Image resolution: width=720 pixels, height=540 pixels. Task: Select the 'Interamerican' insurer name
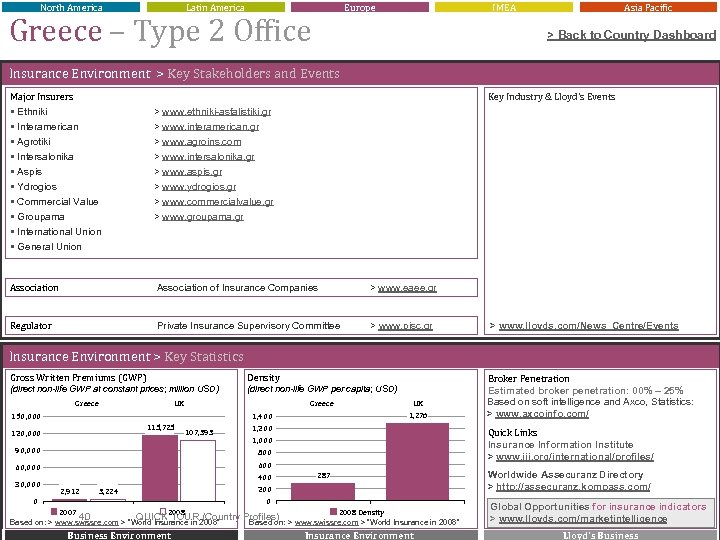(x=48, y=127)
